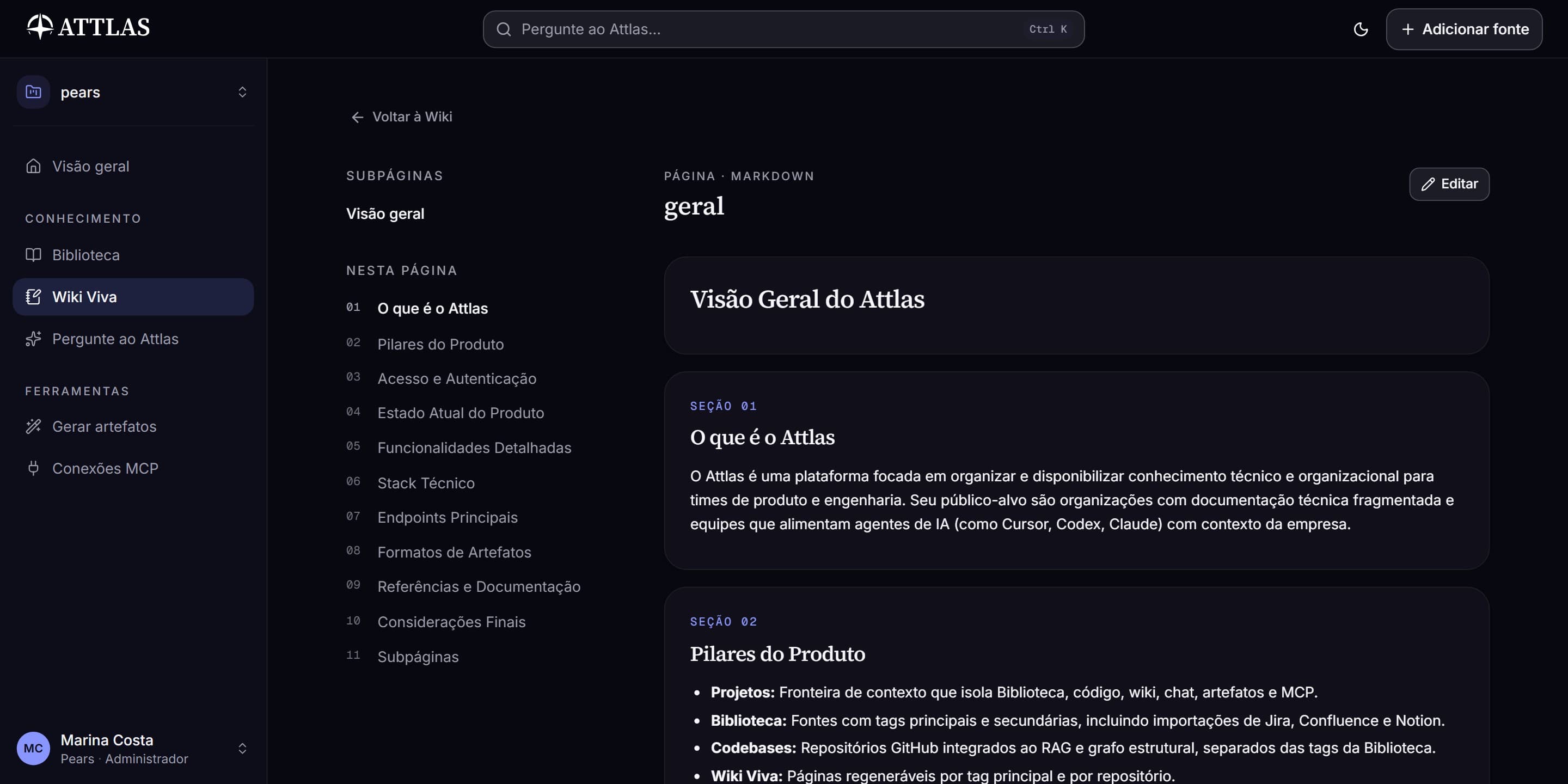Go back via Voltar à Wiki link
The width and height of the screenshot is (1568, 784).
coord(402,117)
